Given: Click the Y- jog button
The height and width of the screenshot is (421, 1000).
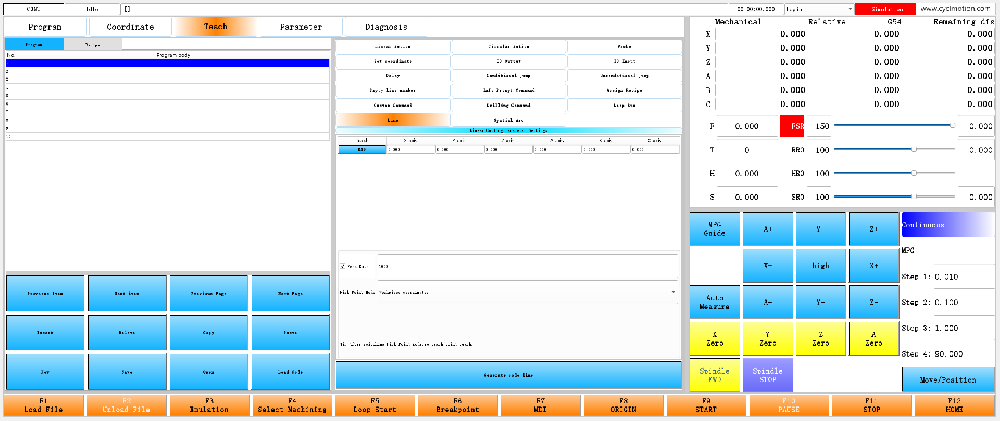Looking at the screenshot, I should tap(821, 301).
